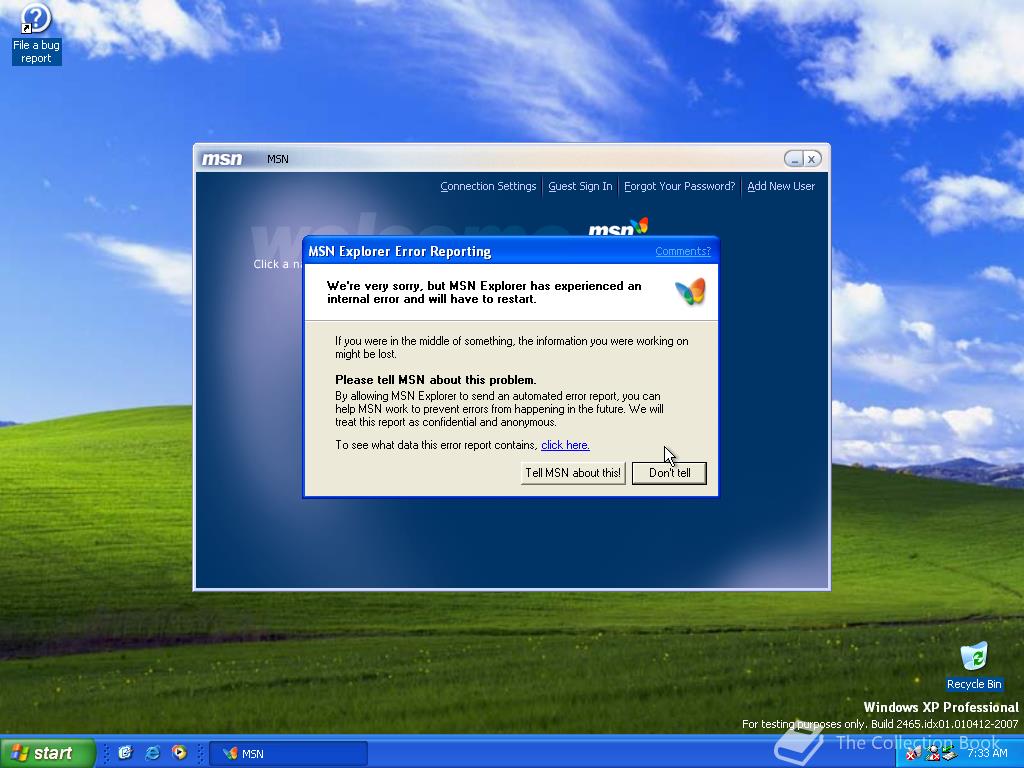The width and height of the screenshot is (1024, 768).
Task: Click the MSN butterfly icon in the error dialog
Action: tap(690, 292)
